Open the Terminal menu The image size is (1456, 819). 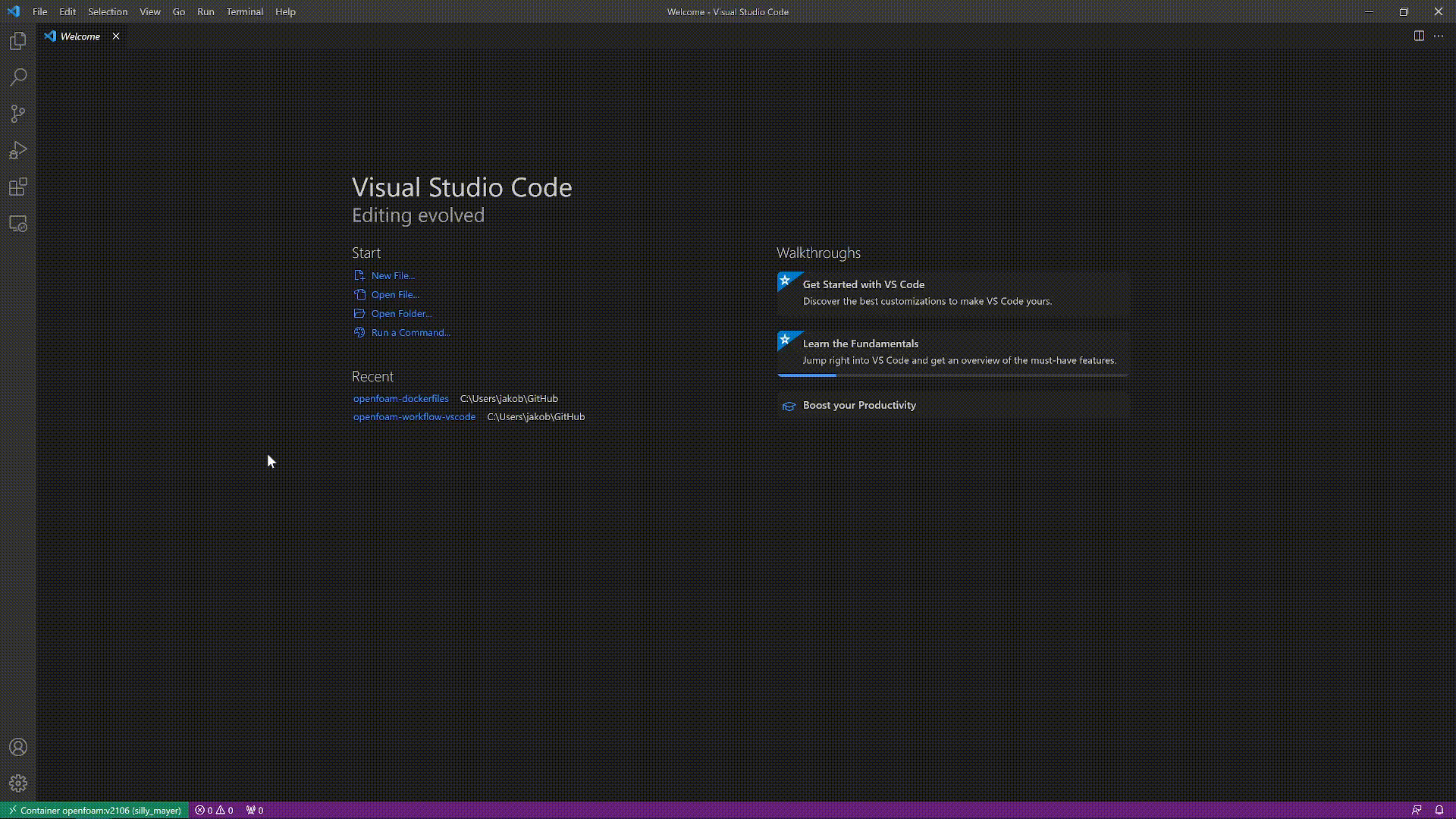[244, 11]
